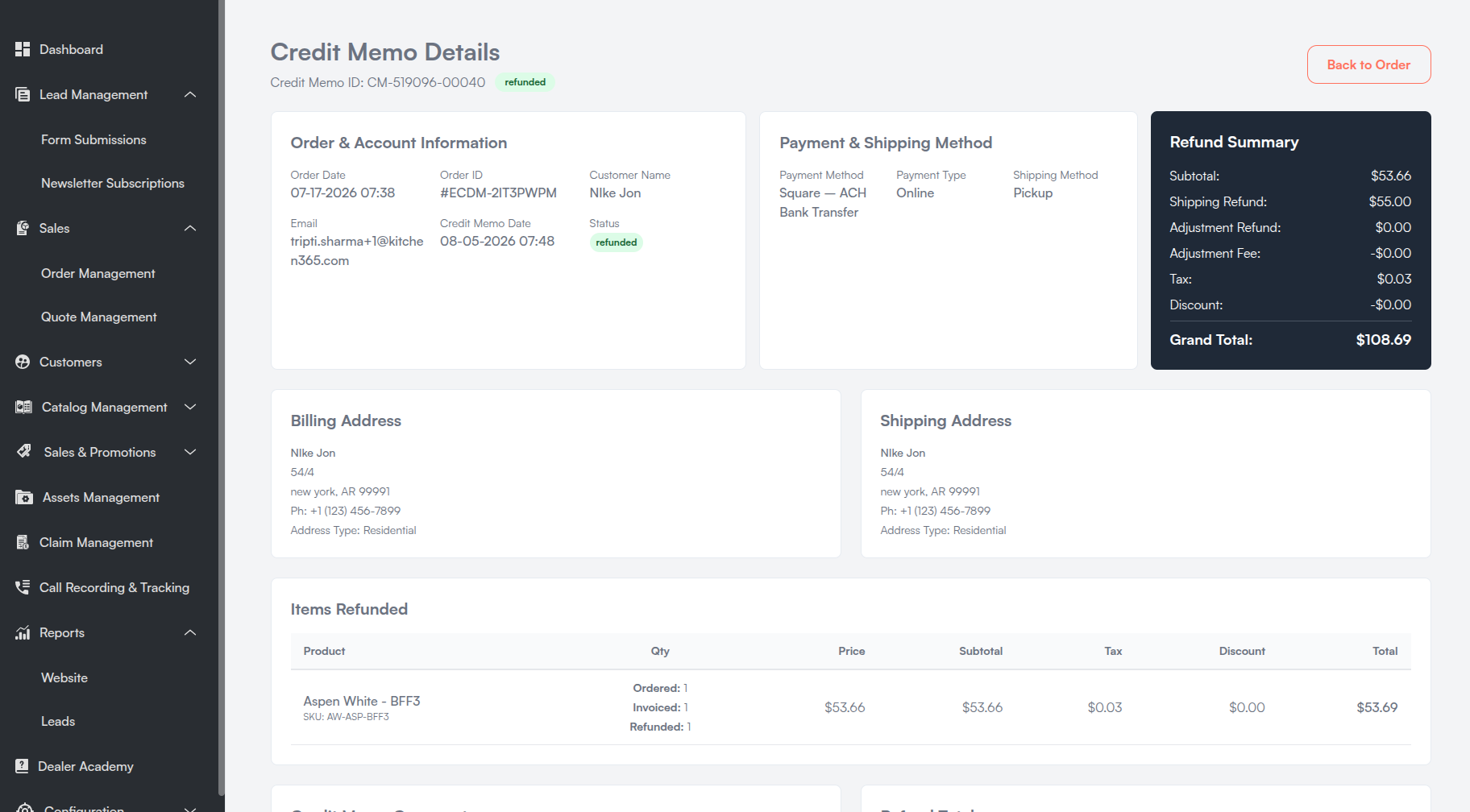Viewport: 1470px width, 812px height.
Task: Click the Sales & Promotions tag icon
Action: (x=24, y=451)
